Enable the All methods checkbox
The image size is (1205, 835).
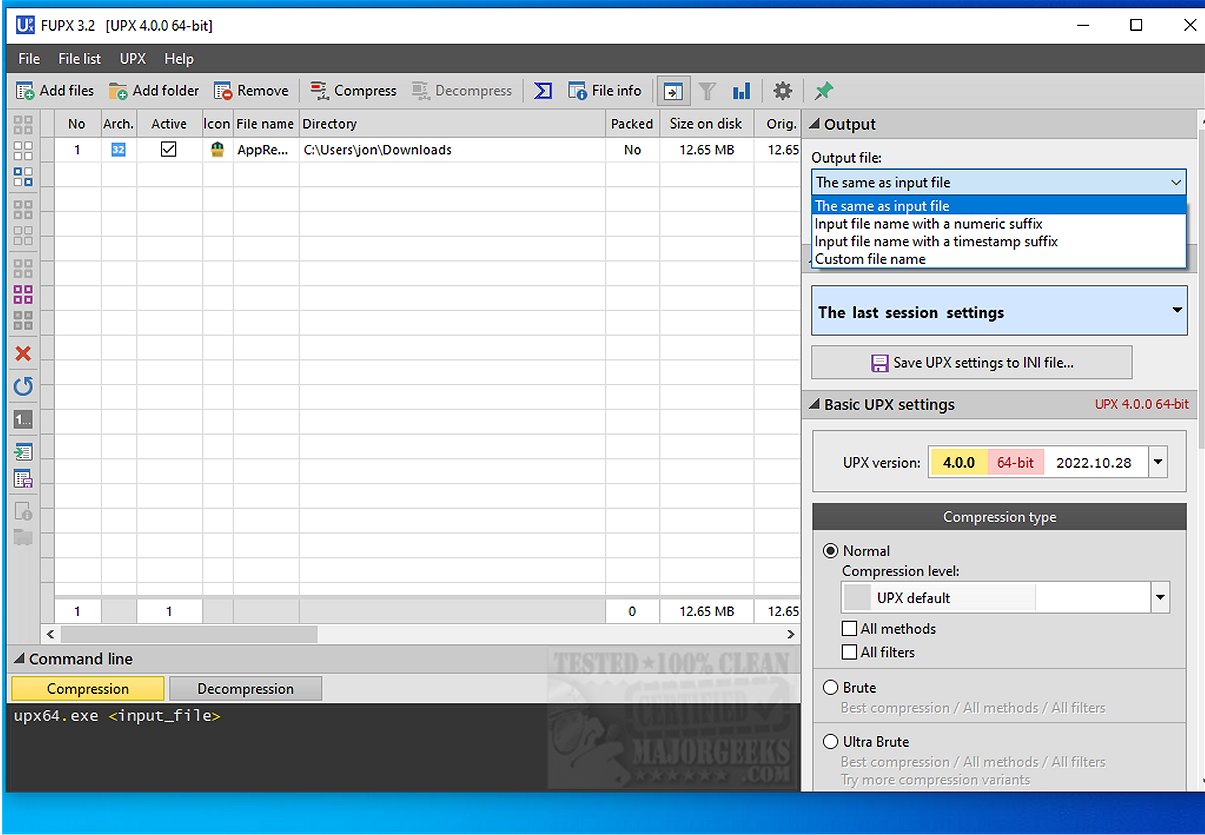click(x=849, y=629)
